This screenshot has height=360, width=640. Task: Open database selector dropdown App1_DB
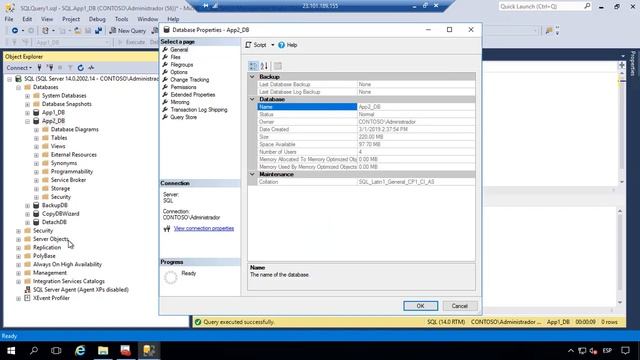click(x=73, y=42)
